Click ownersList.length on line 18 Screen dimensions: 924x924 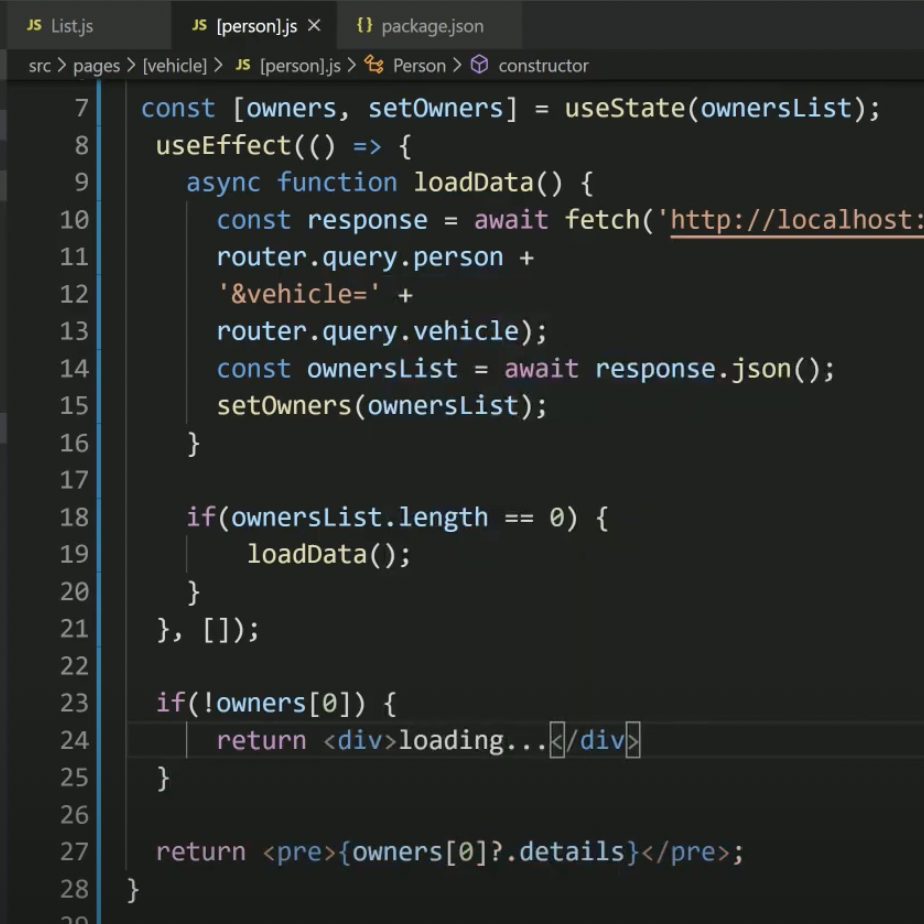[359, 517]
